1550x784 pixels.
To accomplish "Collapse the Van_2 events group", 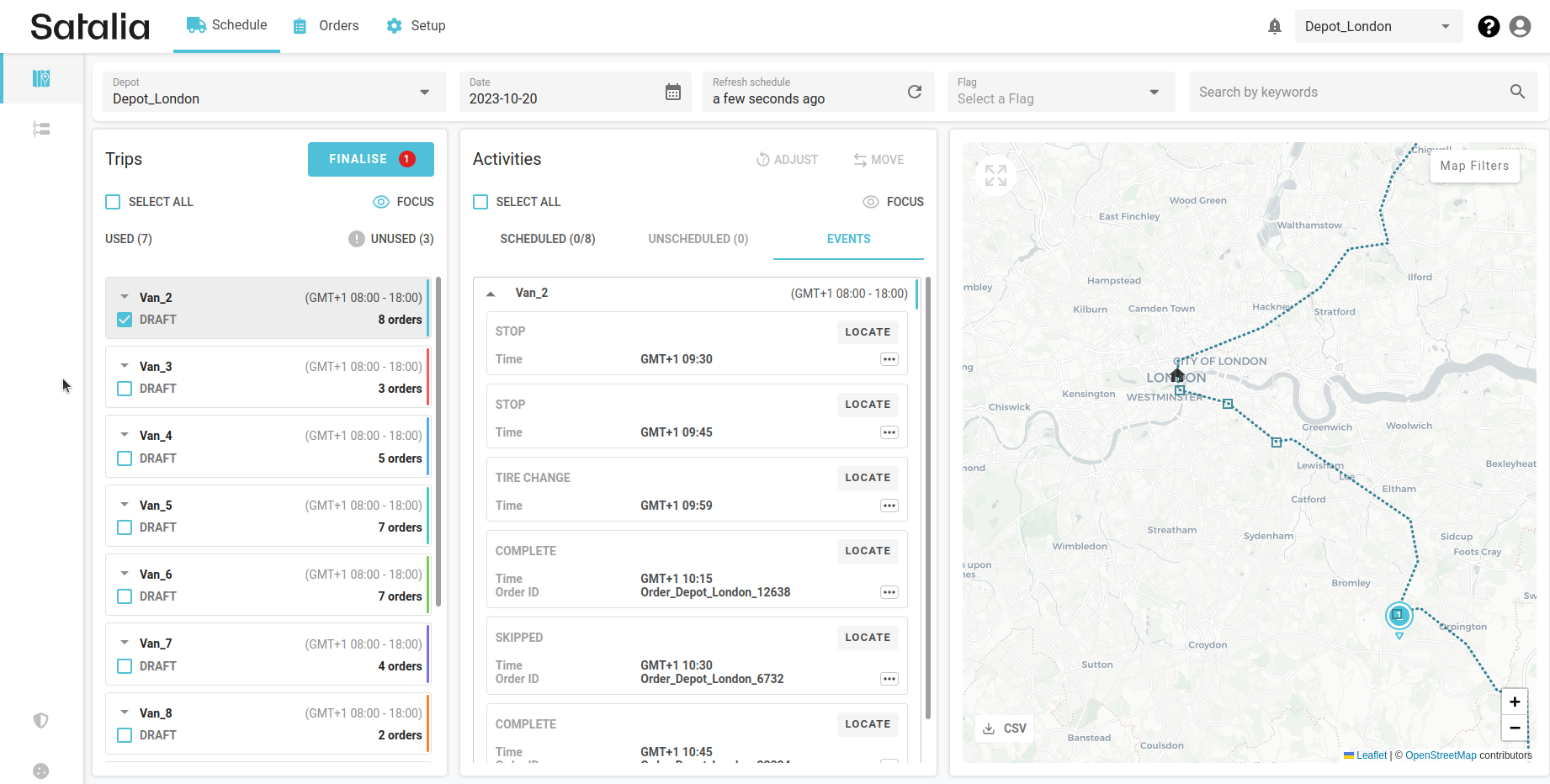I will [x=491, y=294].
